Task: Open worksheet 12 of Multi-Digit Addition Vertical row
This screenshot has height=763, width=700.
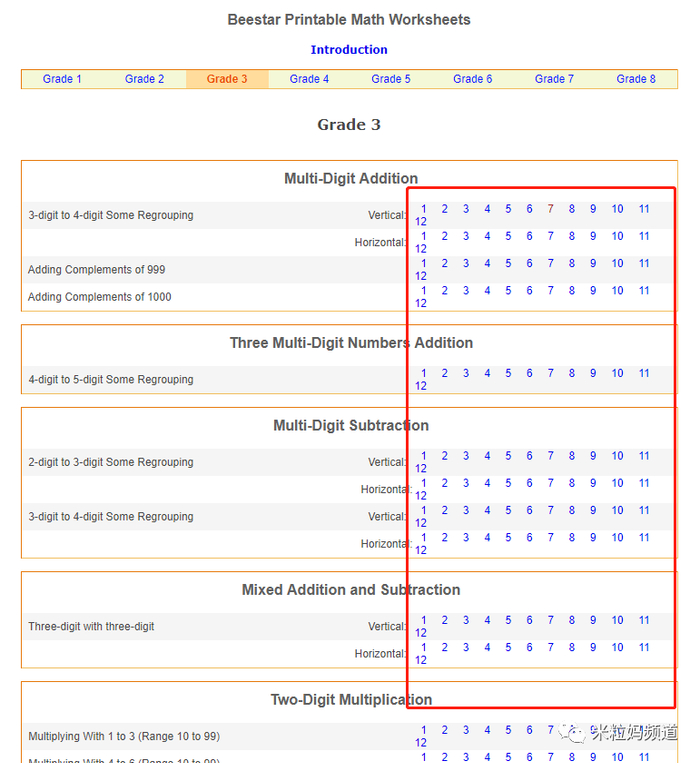Action: tap(421, 221)
